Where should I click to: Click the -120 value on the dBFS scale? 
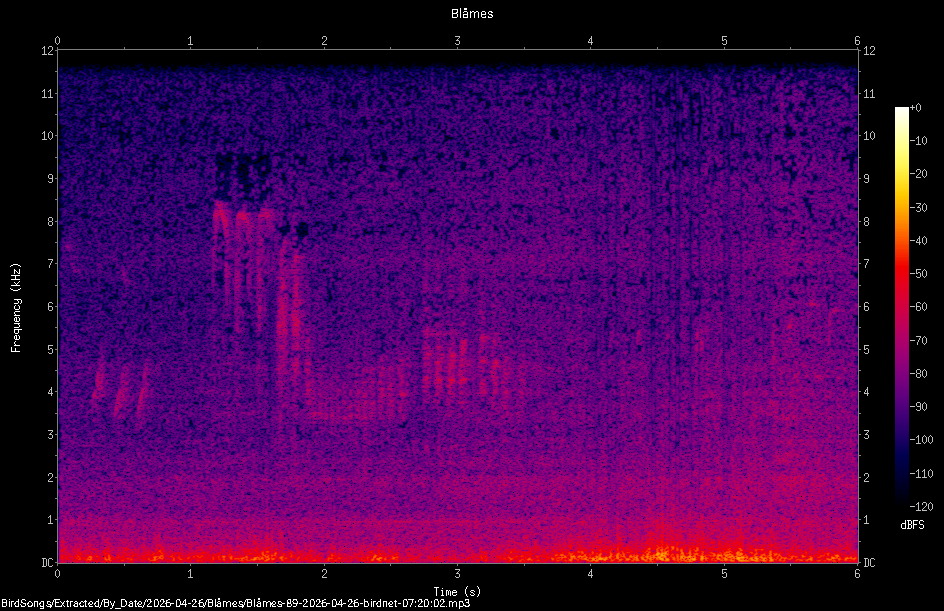921,507
